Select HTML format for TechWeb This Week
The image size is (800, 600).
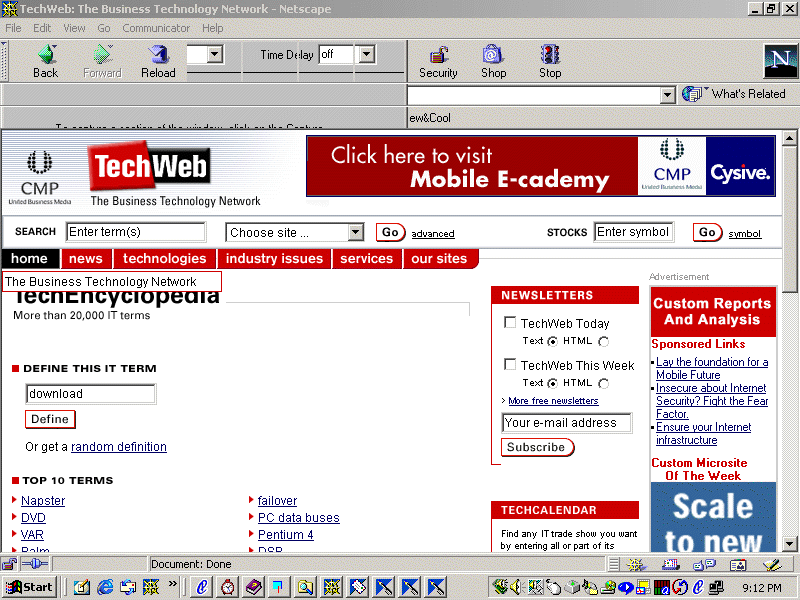pyautogui.click(x=604, y=383)
